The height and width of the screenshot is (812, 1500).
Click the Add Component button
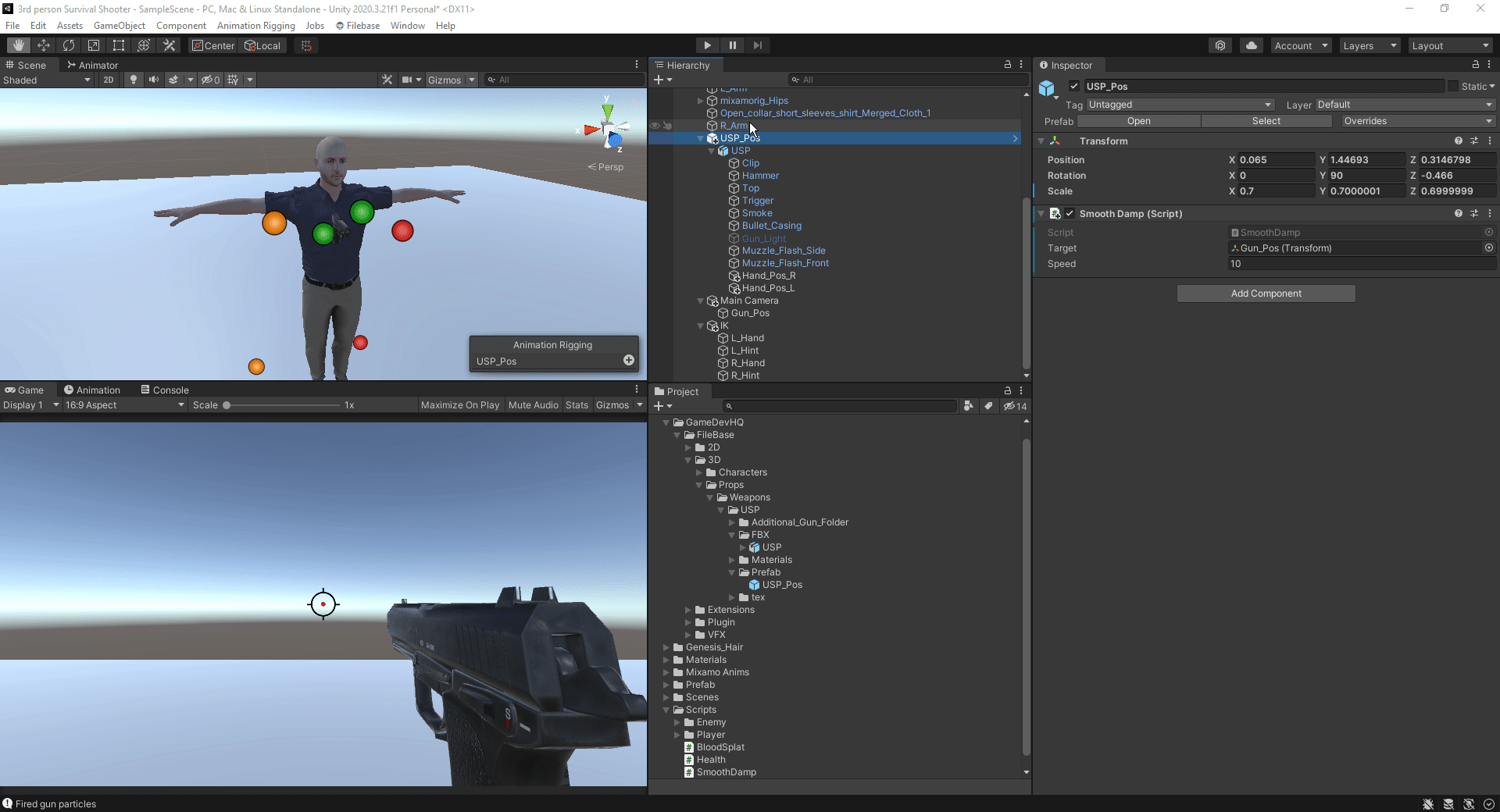[1266, 294]
